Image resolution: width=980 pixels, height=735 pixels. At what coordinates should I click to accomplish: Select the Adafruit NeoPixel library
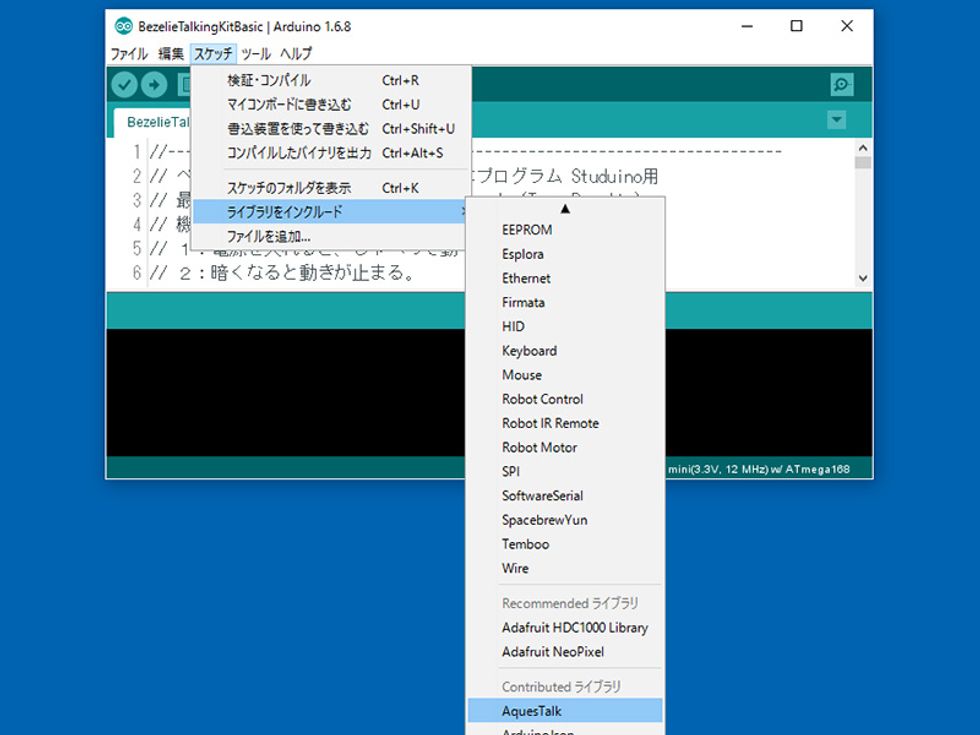click(x=552, y=652)
